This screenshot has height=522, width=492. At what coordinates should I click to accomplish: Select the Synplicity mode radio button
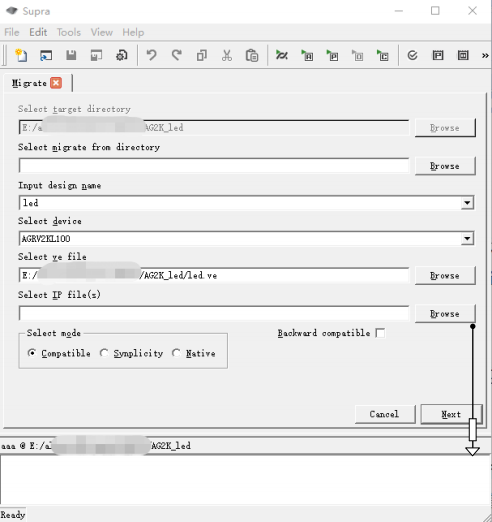104,353
